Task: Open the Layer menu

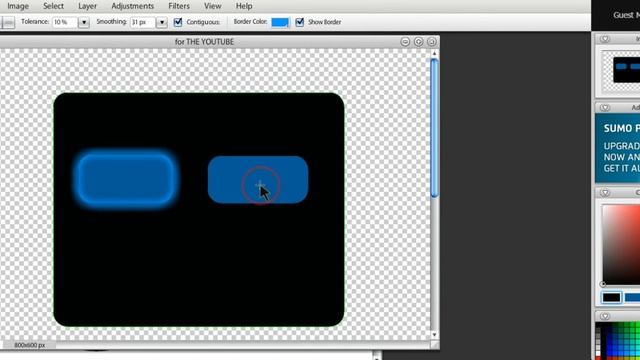Action: 87,6
